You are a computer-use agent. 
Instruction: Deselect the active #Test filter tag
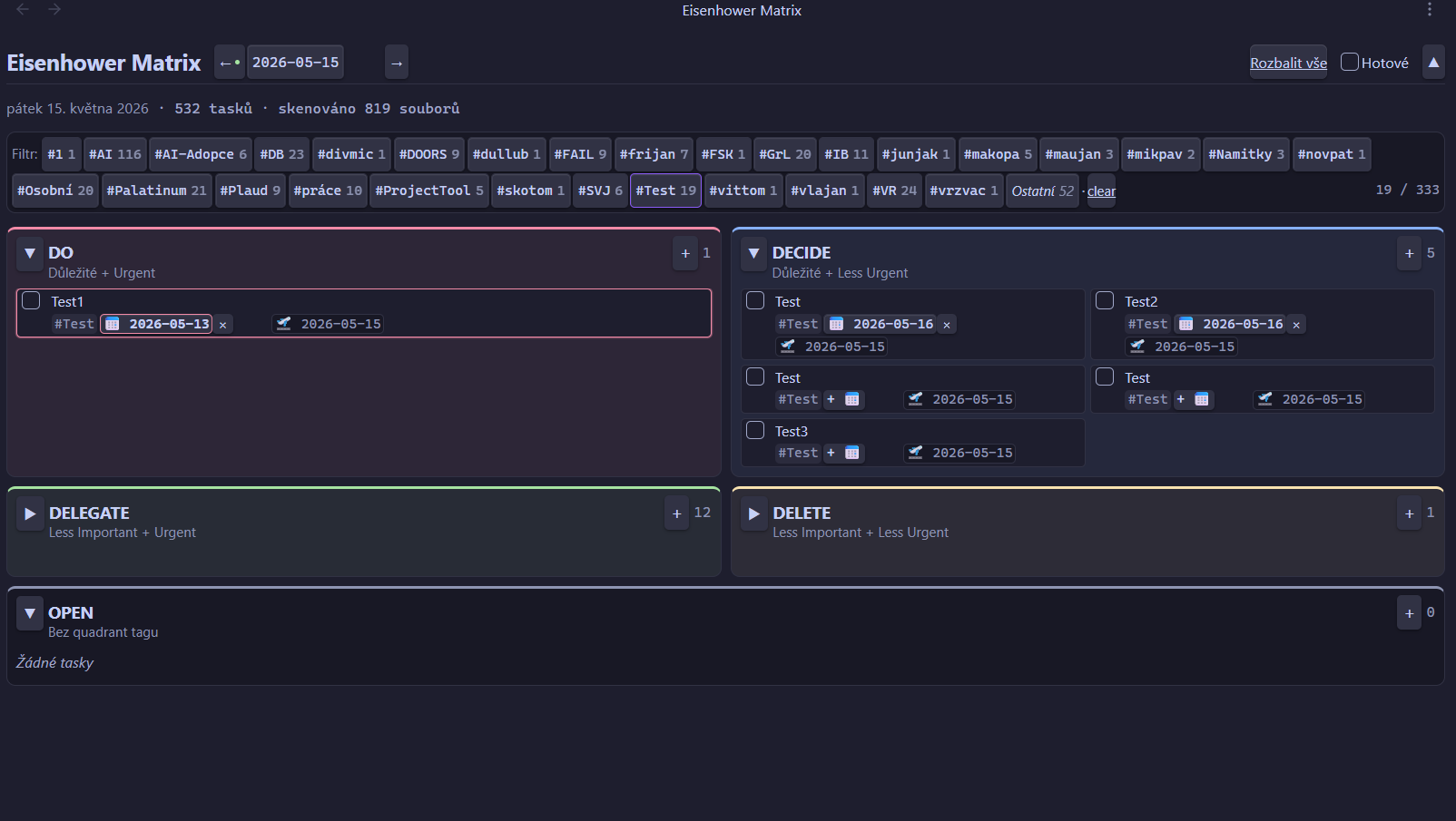pos(665,191)
